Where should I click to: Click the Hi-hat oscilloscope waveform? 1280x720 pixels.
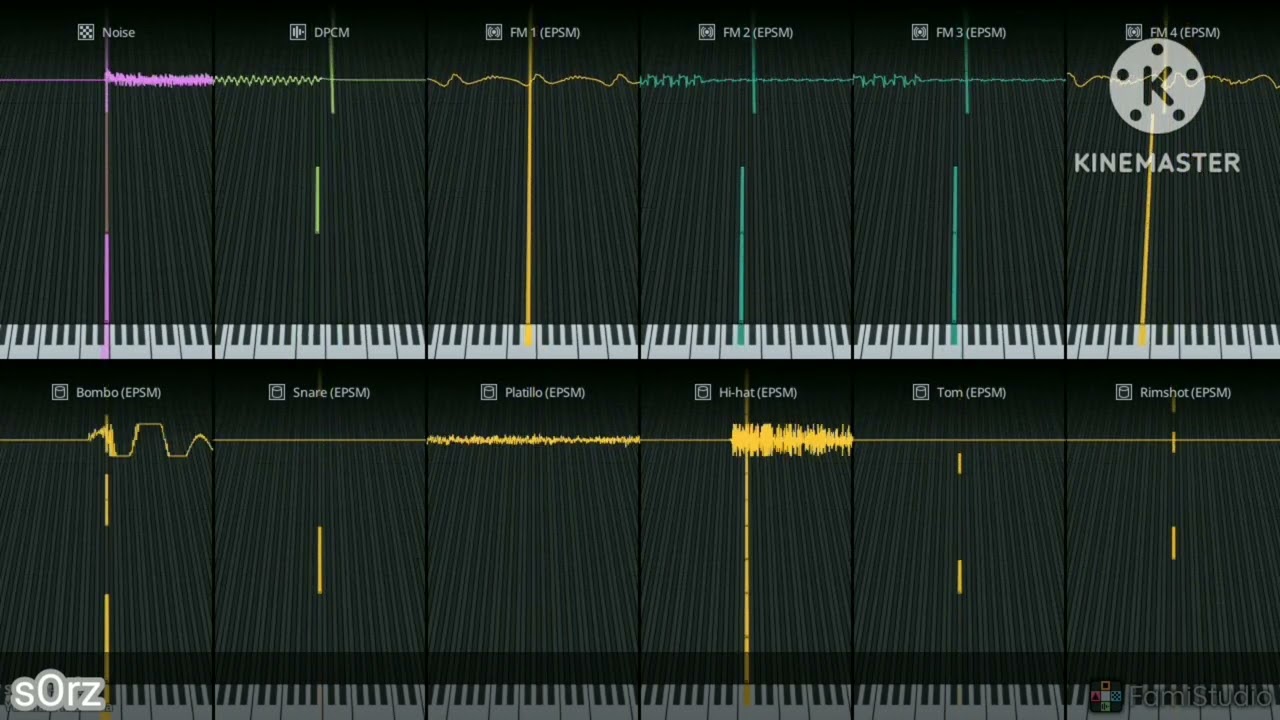791,440
